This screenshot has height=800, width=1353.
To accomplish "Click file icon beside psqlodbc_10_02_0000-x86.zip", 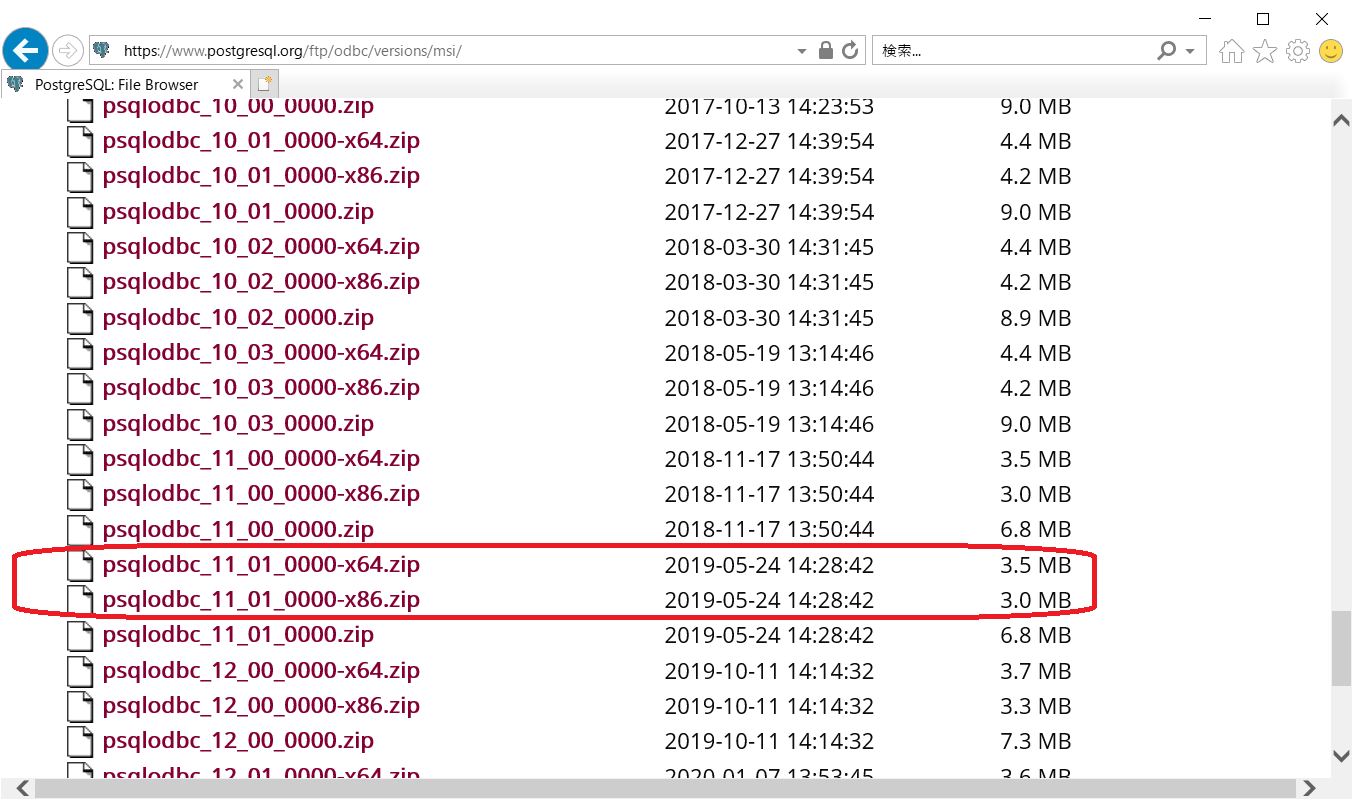I will point(80,282).
